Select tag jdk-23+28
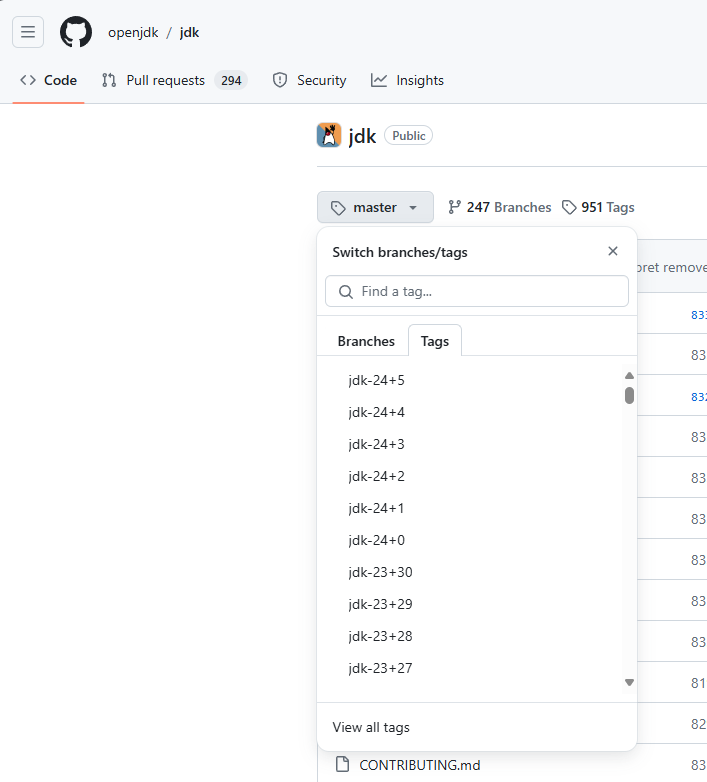The width and height of the screenshot is (707, 782). [x=380, y=636]
